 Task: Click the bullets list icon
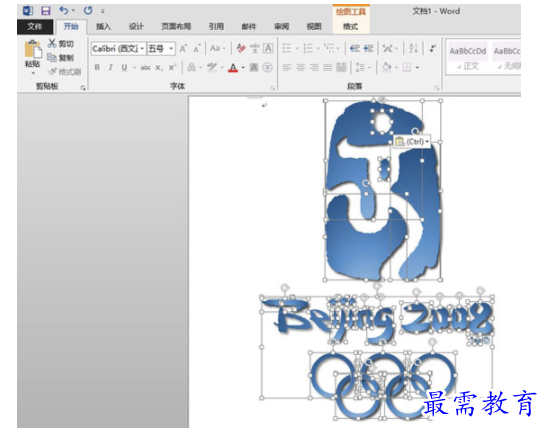click(287, 48)
